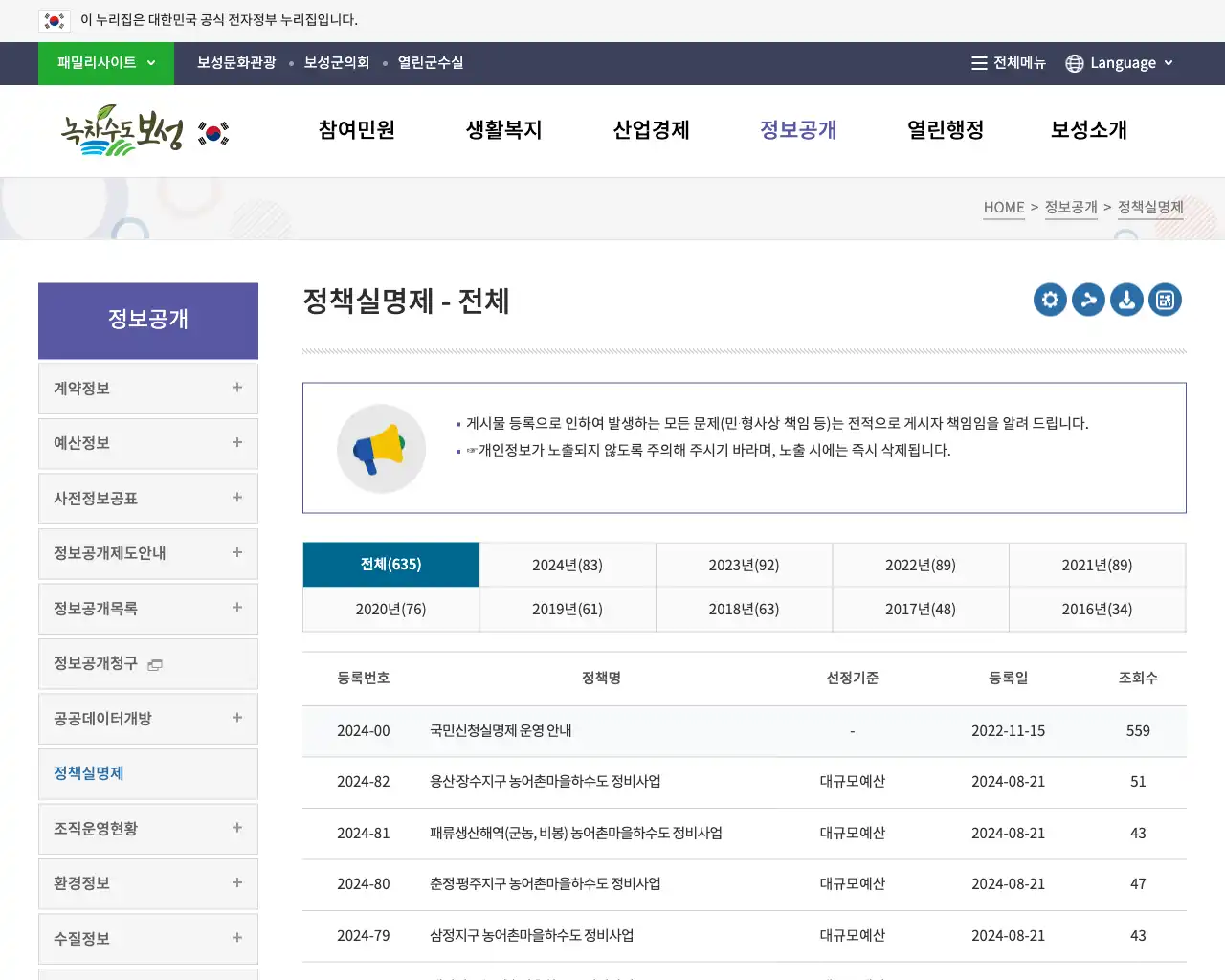Select the 2017년(48) tab
This screenshot has height=980, width=1225.
(x=921, y=610)
